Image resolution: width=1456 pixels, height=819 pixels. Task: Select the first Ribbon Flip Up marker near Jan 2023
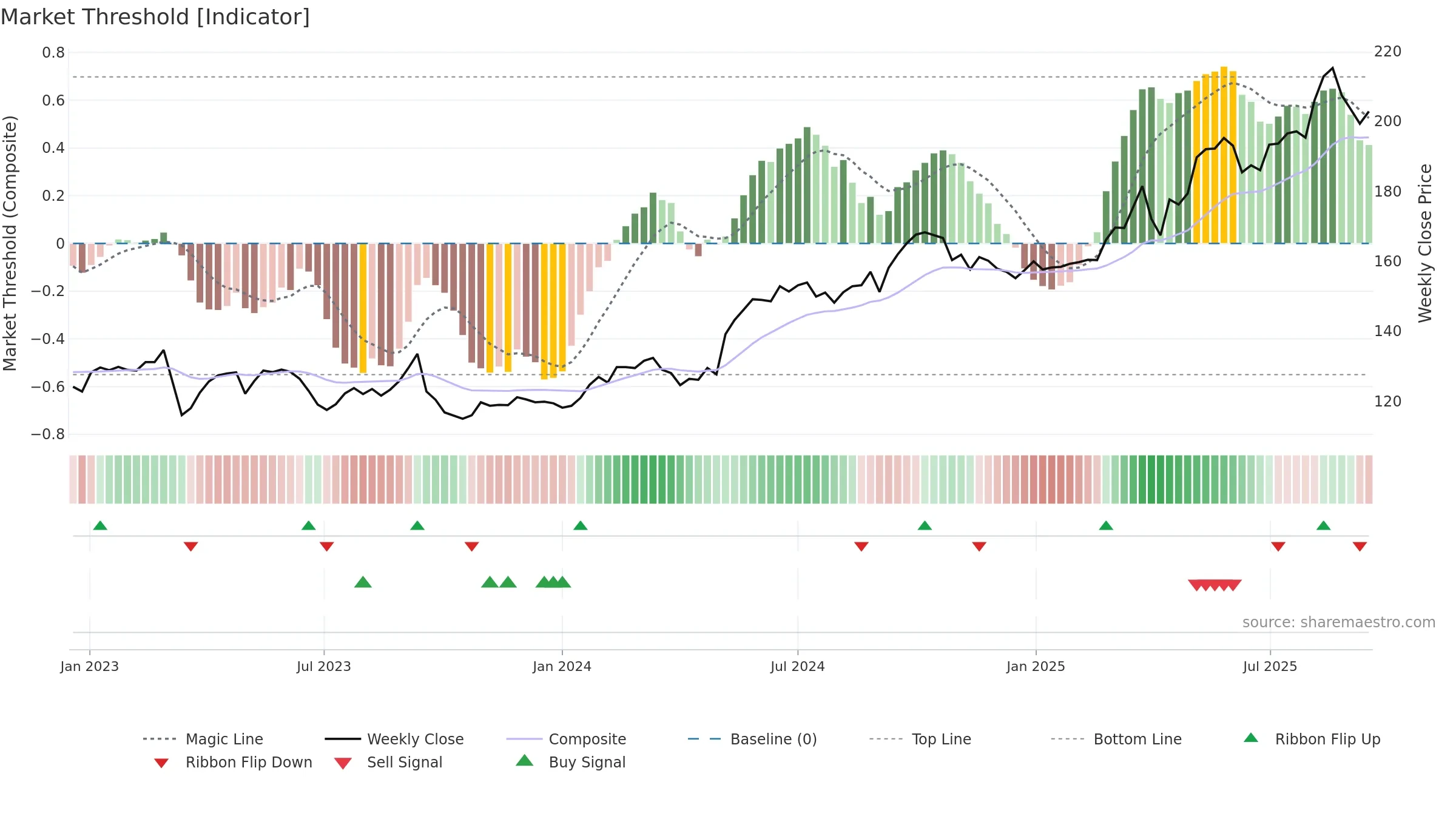pos(100,525)
